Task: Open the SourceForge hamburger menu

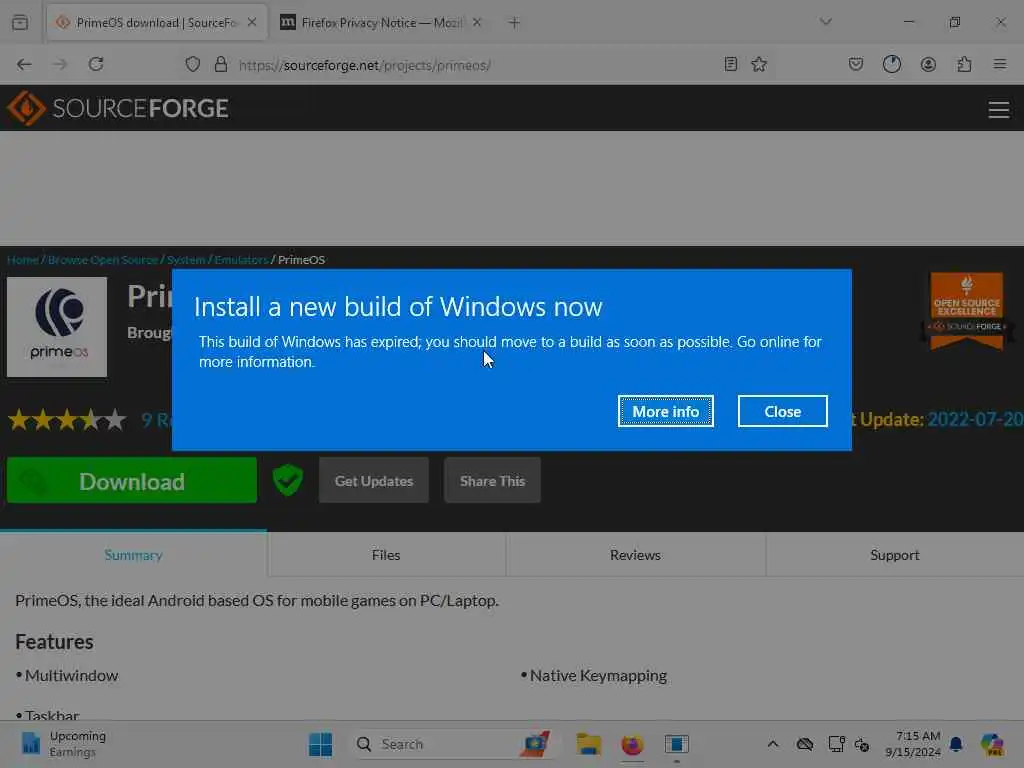Action: tap(999, 109)
